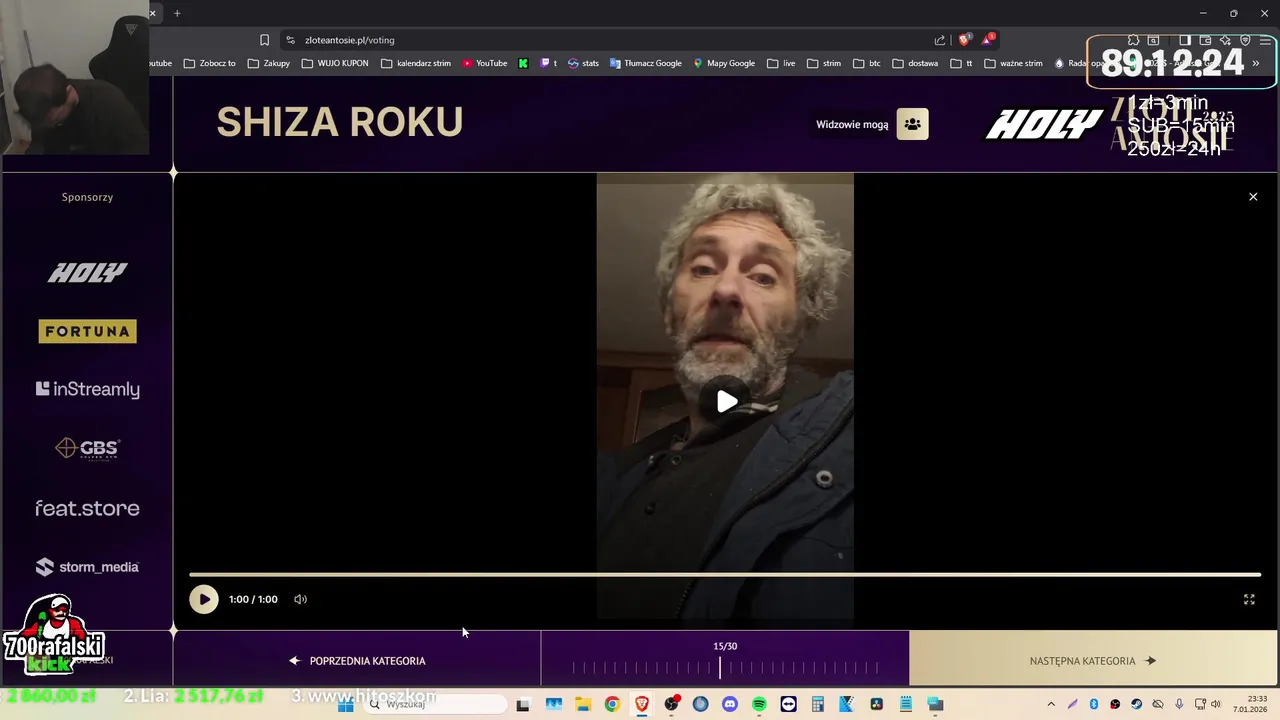The image size is (1280, 720).
Task: Open the Brave Rewards triangle icon
Action: [x=988, y=40]
